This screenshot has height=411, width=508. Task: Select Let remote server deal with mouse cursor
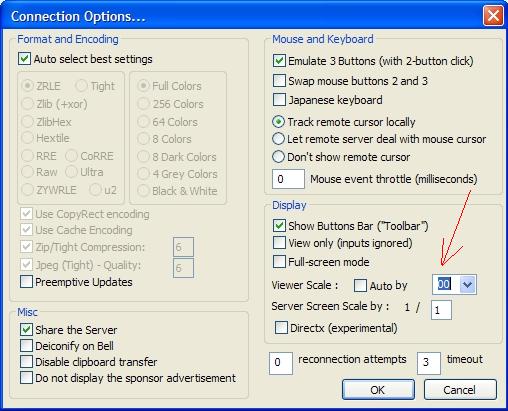278,139
